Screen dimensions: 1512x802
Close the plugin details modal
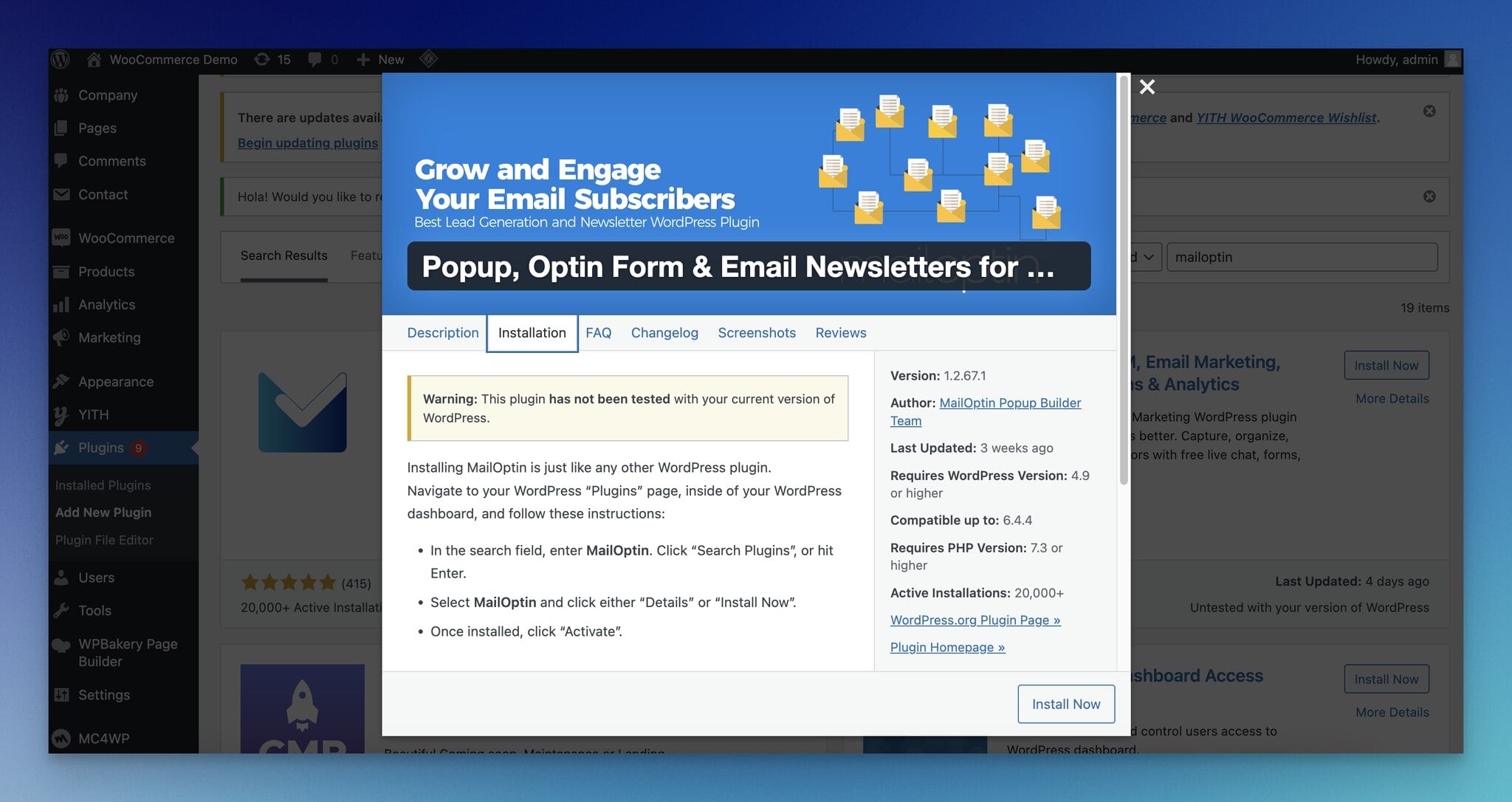tap(1147, 87)
